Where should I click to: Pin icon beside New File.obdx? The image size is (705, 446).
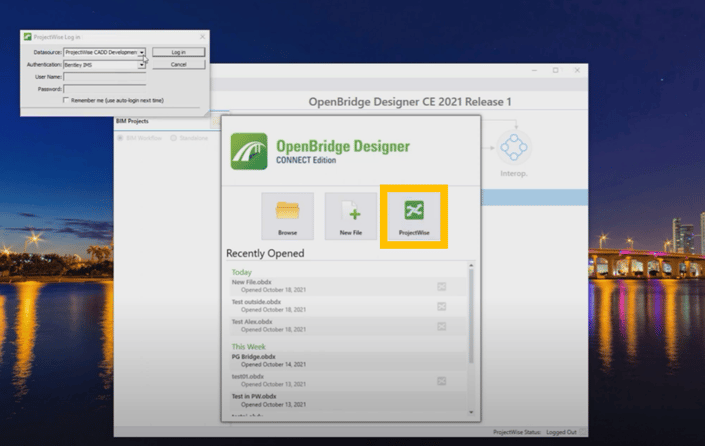(442, 286)
